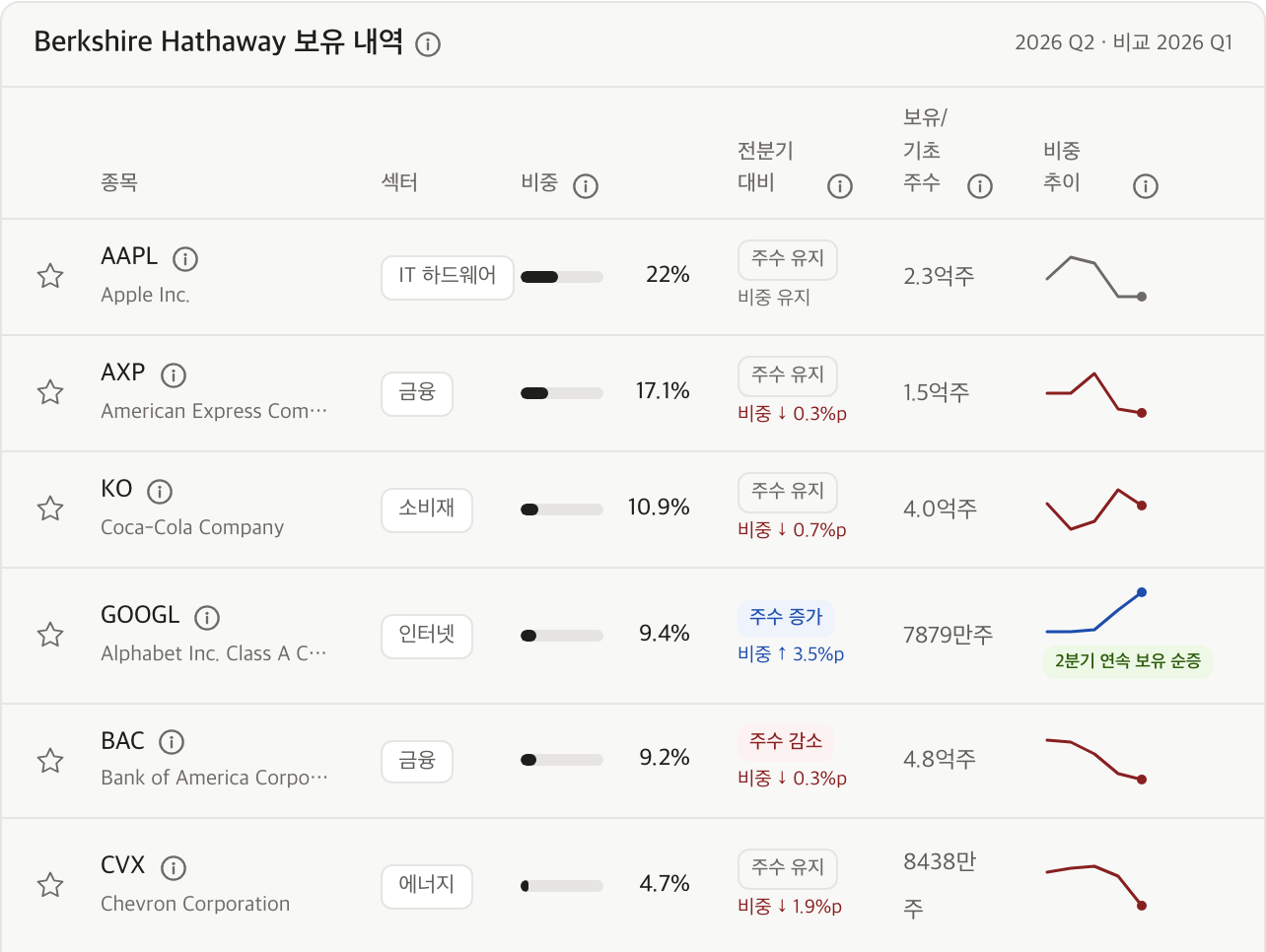Viewport: 1266px width, 952px height.
Task: Toggle the star for GOOGL row
Action: click(x=50, y=635)
